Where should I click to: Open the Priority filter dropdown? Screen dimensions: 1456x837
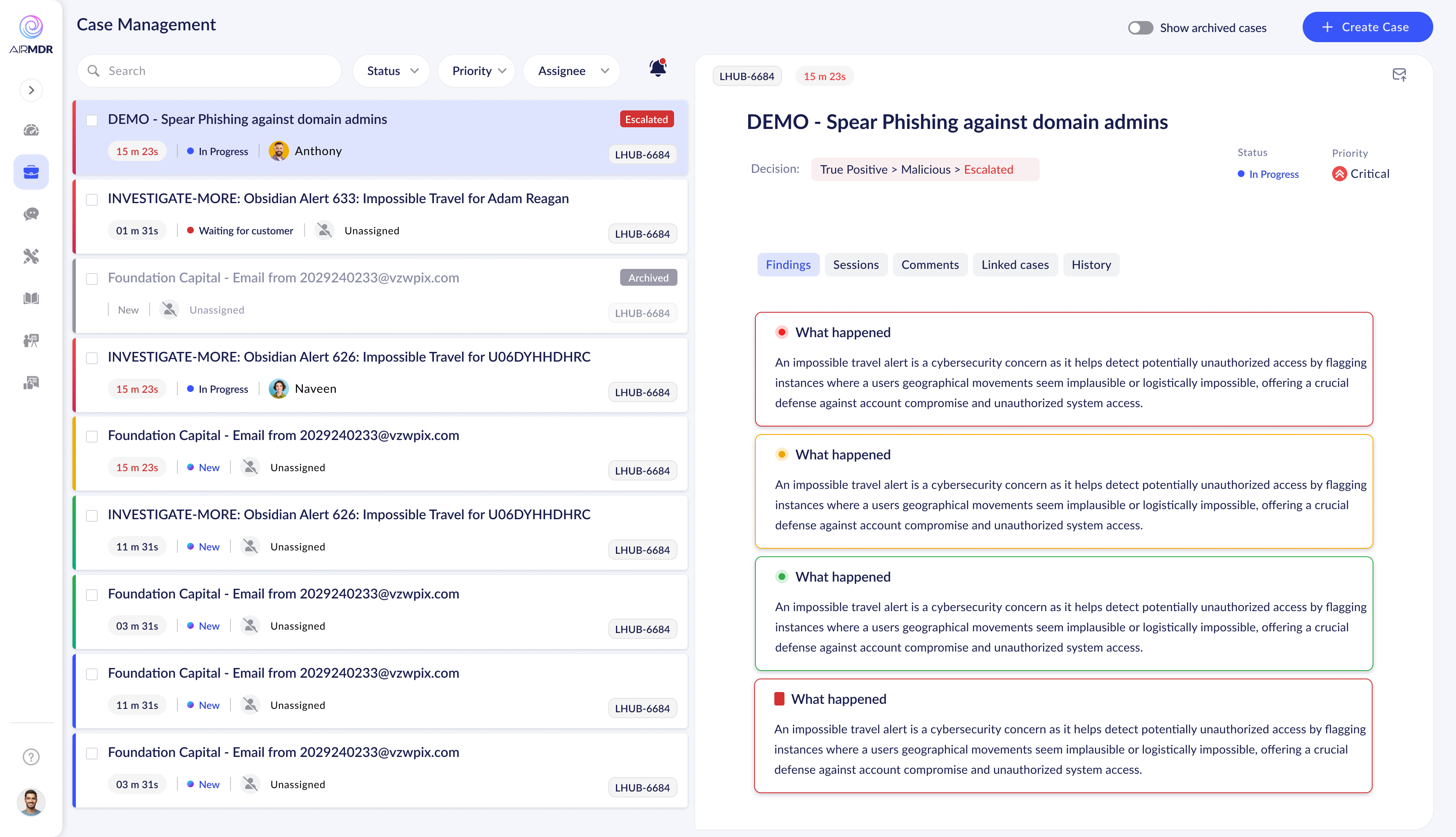click(477, 71)
